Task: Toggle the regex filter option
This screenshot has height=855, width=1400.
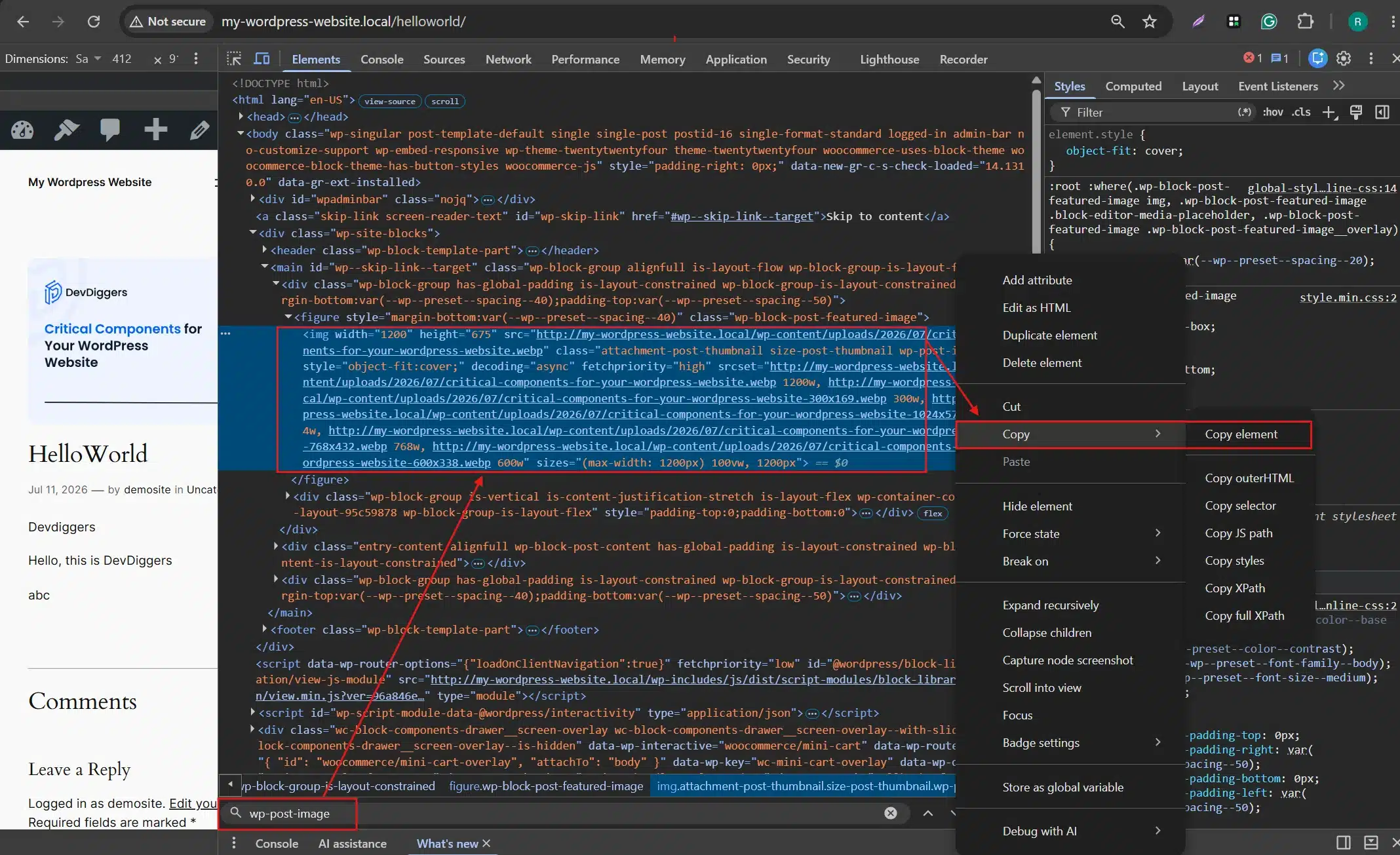Action: pos(1245,112)
